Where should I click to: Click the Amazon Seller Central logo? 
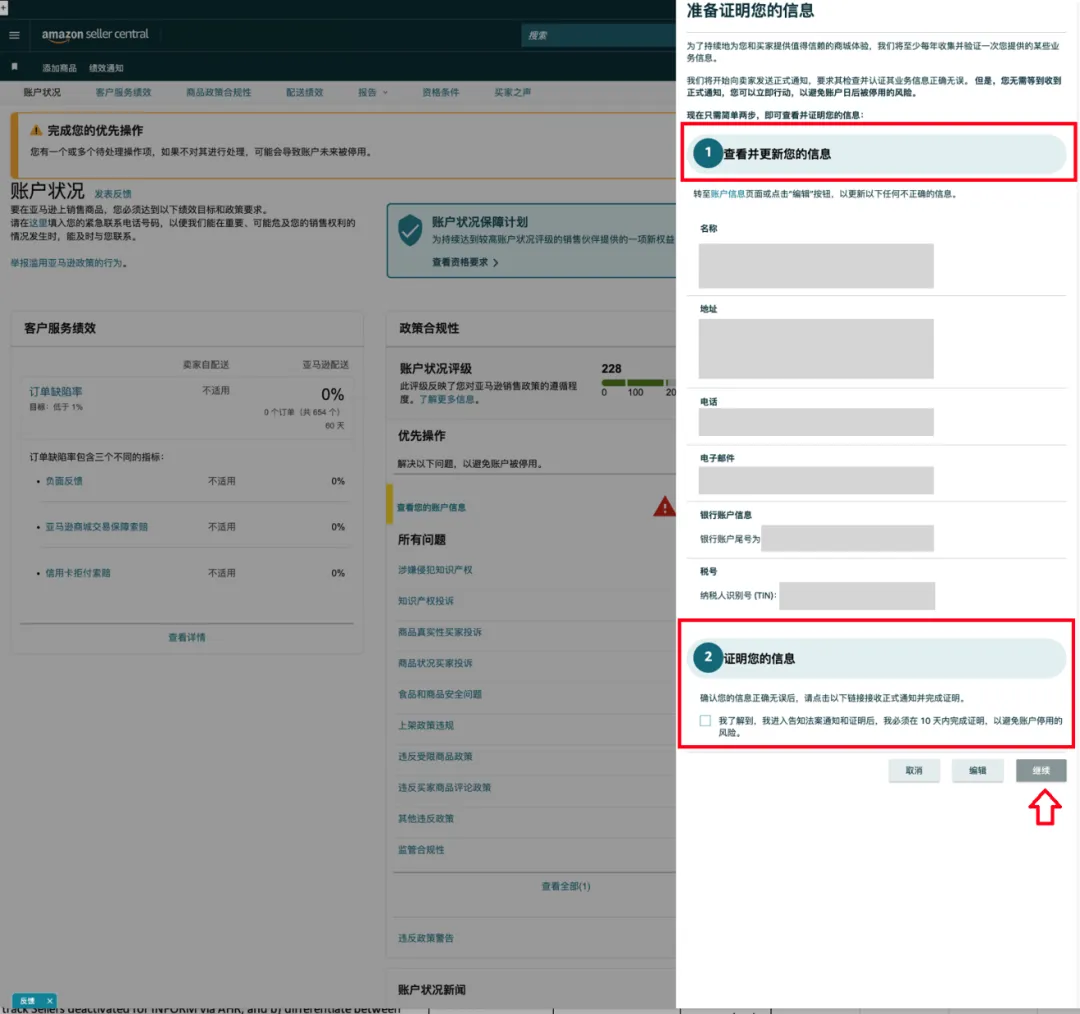95,35
